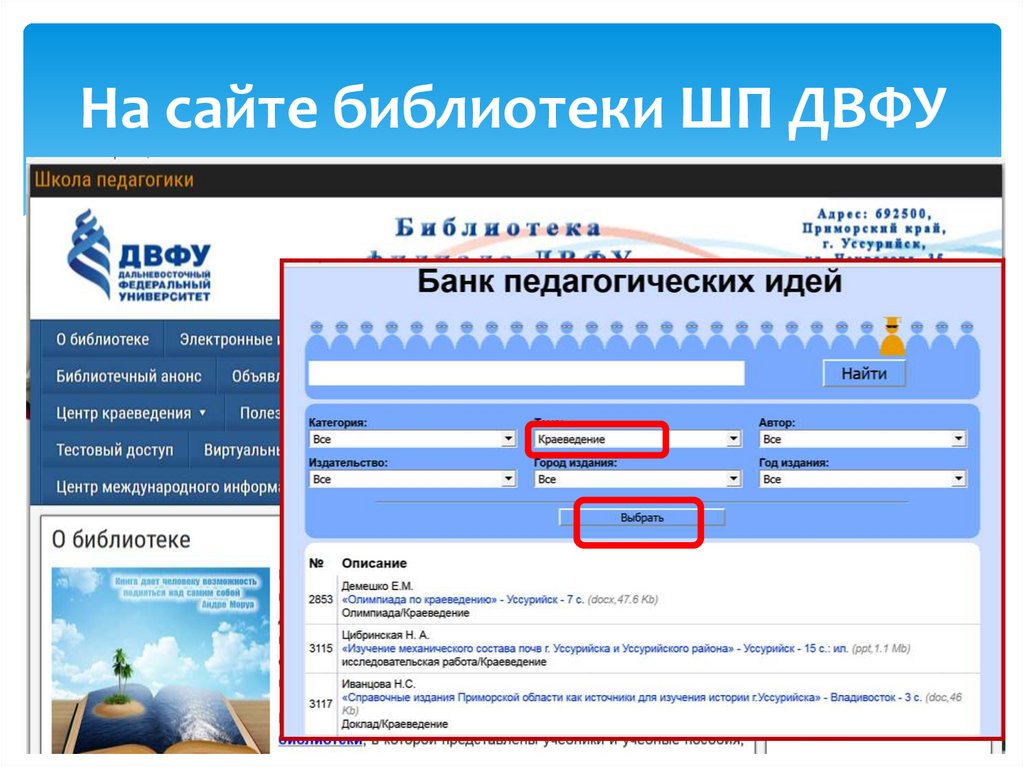This screenshot has height=767, width=1024.
Task: Open the О библиотеке menu item
Action: tap(103, 339)
